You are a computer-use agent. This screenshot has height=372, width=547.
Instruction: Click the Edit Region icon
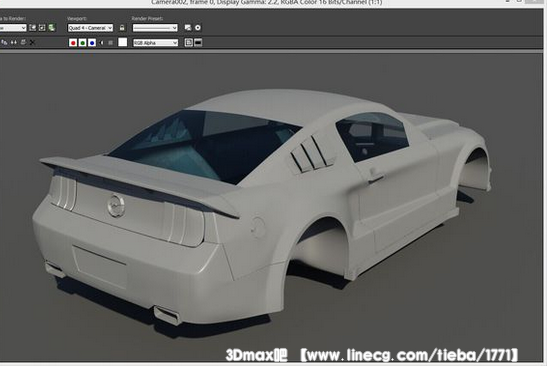tap(32, 28)
